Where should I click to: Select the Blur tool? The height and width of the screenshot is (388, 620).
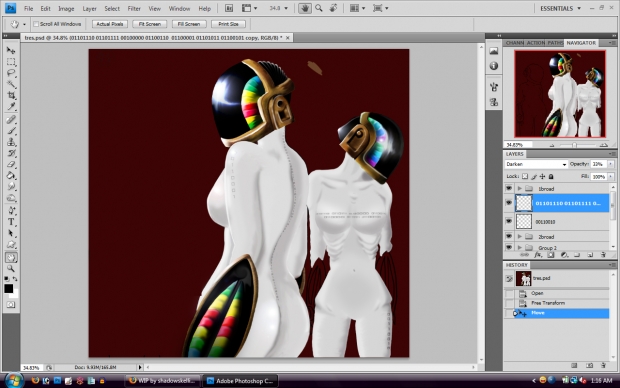11,186
